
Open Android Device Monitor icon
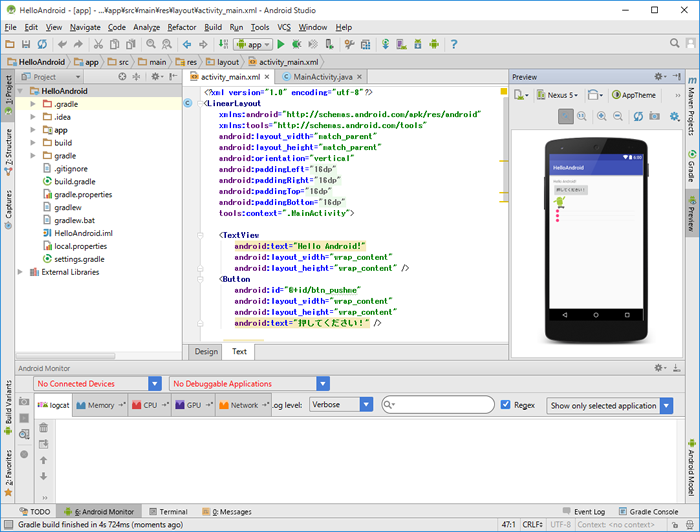click(x=434, y=44)
